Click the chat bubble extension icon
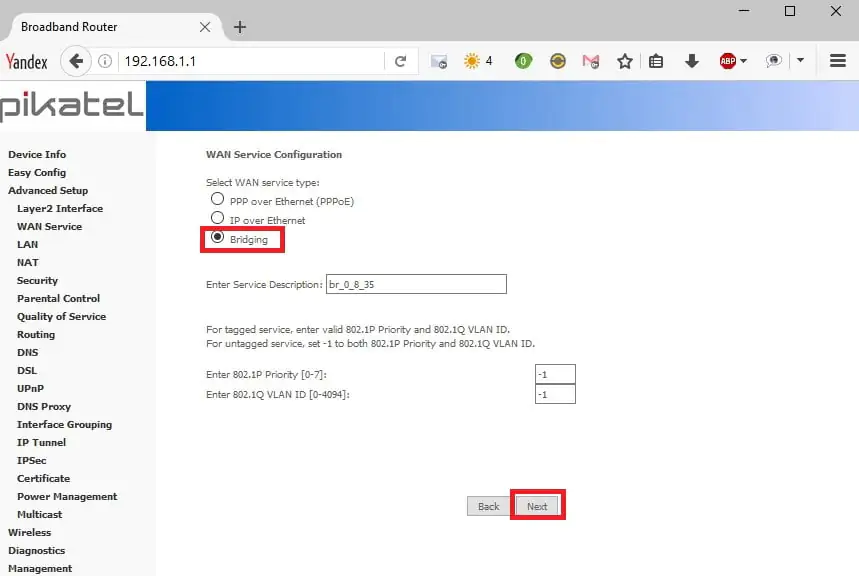Image resolution: width=859 pixels, height=576 pixels. (x=774, y=61)
